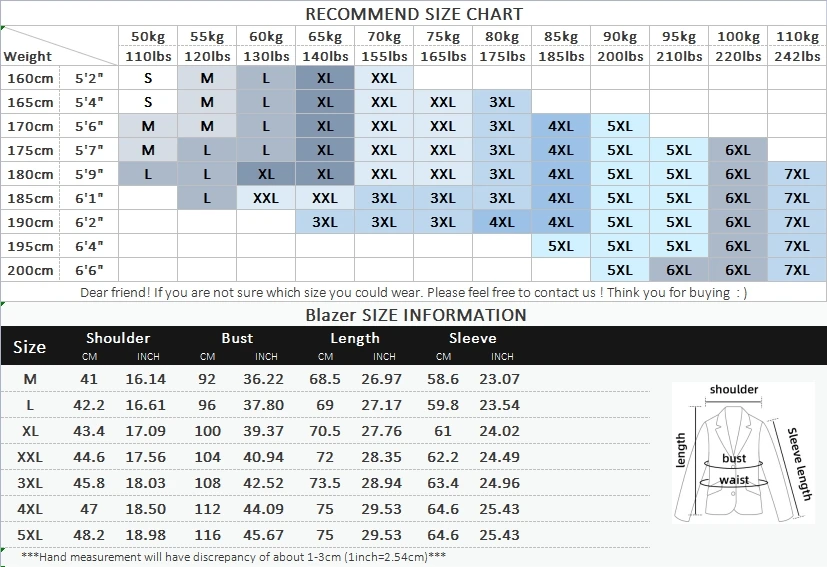Select the M row in blazer size table
The height and width of the screenshot is (567, 827).
coord(325,379)
